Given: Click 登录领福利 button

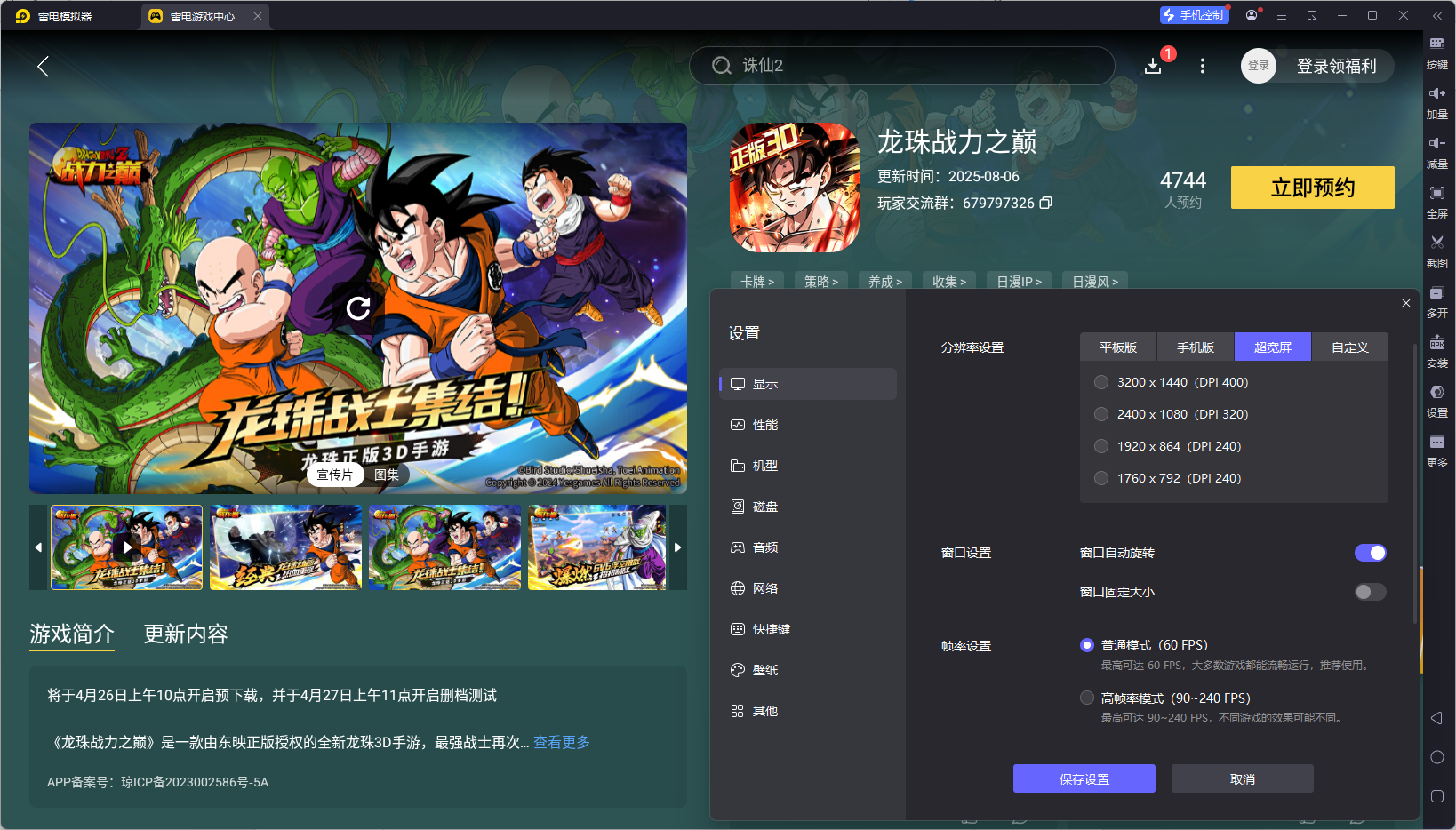Looking at the screenshot, I should [x=1336, y=66].
